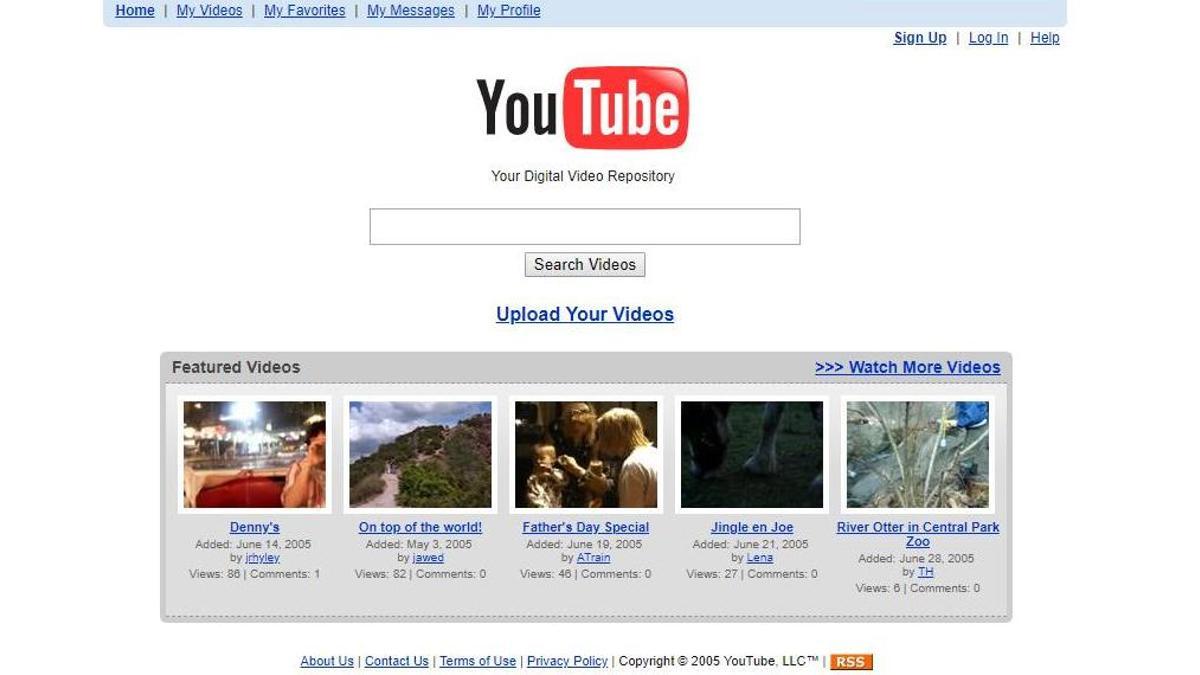Click 'Added: May 3, 2005' text
Viewport: 1200px width, 675px height.
pyautogui.click(x=419, y=544)
